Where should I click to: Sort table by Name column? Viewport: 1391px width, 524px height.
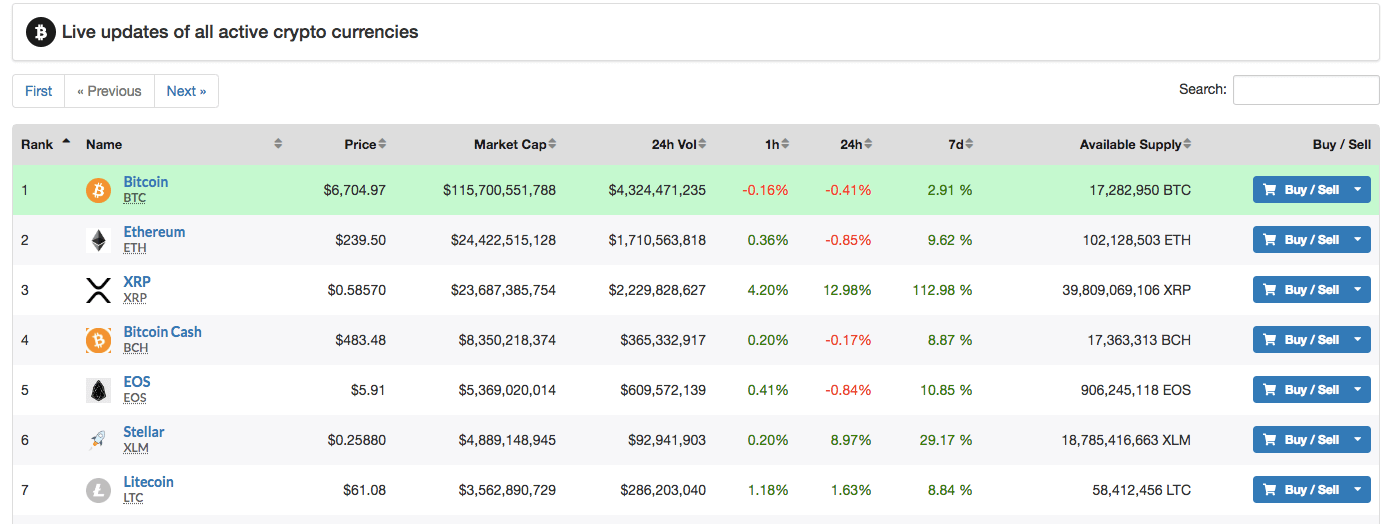tap(183, 144)
